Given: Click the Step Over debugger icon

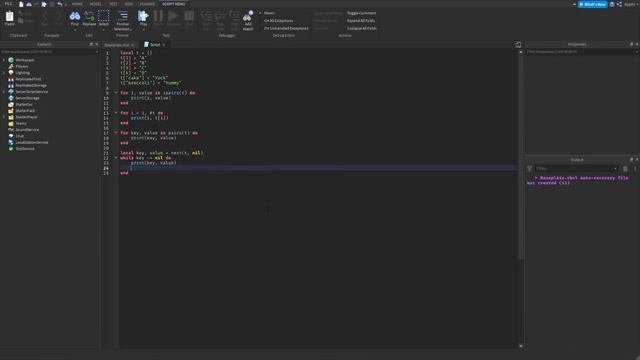Looking at the screenshot, I should (220, 17).
